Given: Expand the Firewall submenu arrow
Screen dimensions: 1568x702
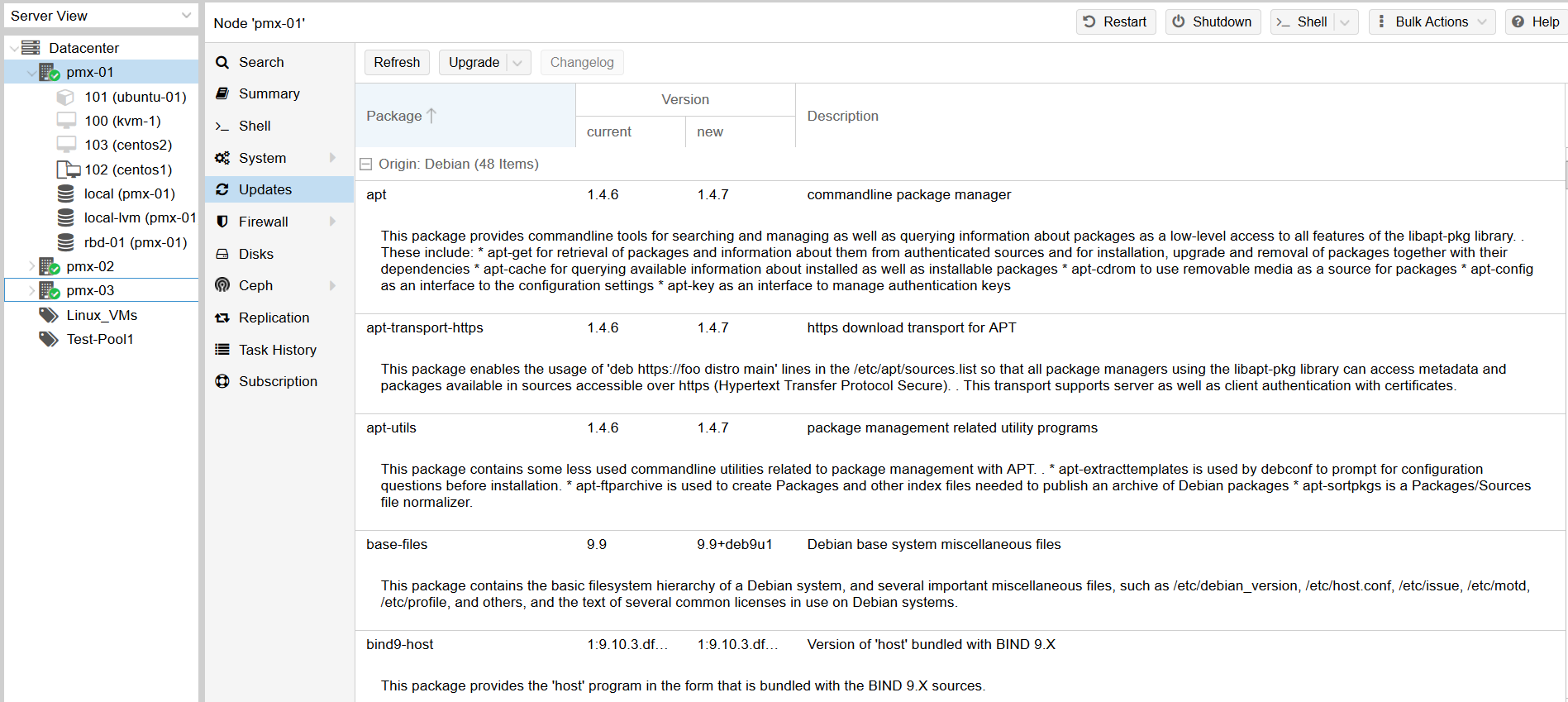Looking at the screenshot, I should pyautogui.click(x=333, y=222).
